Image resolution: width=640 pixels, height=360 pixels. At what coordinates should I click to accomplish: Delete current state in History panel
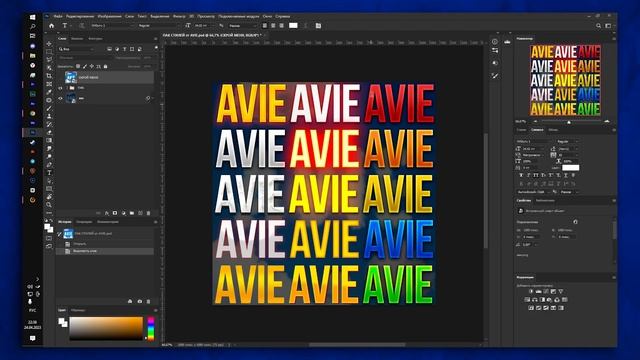149,301
